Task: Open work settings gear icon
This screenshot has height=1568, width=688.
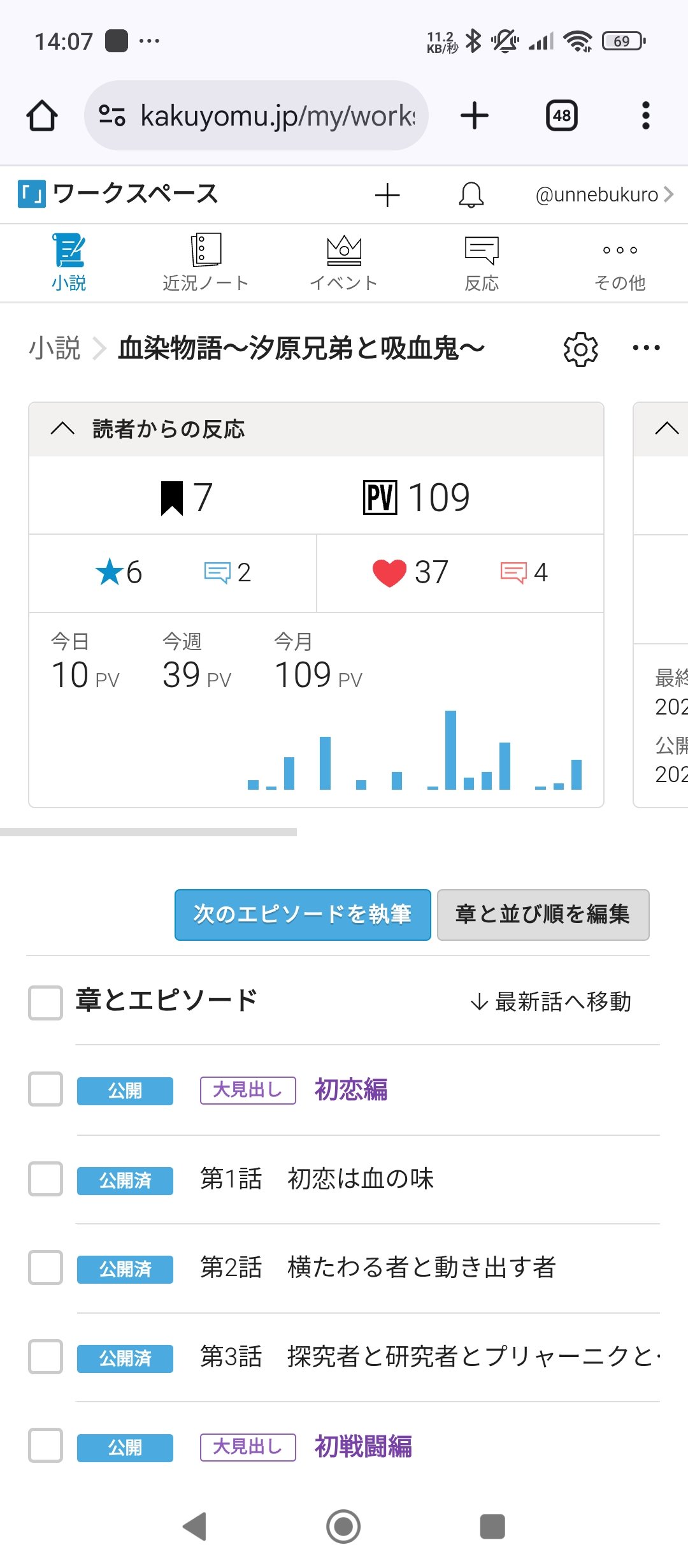Action: point(580,349)
